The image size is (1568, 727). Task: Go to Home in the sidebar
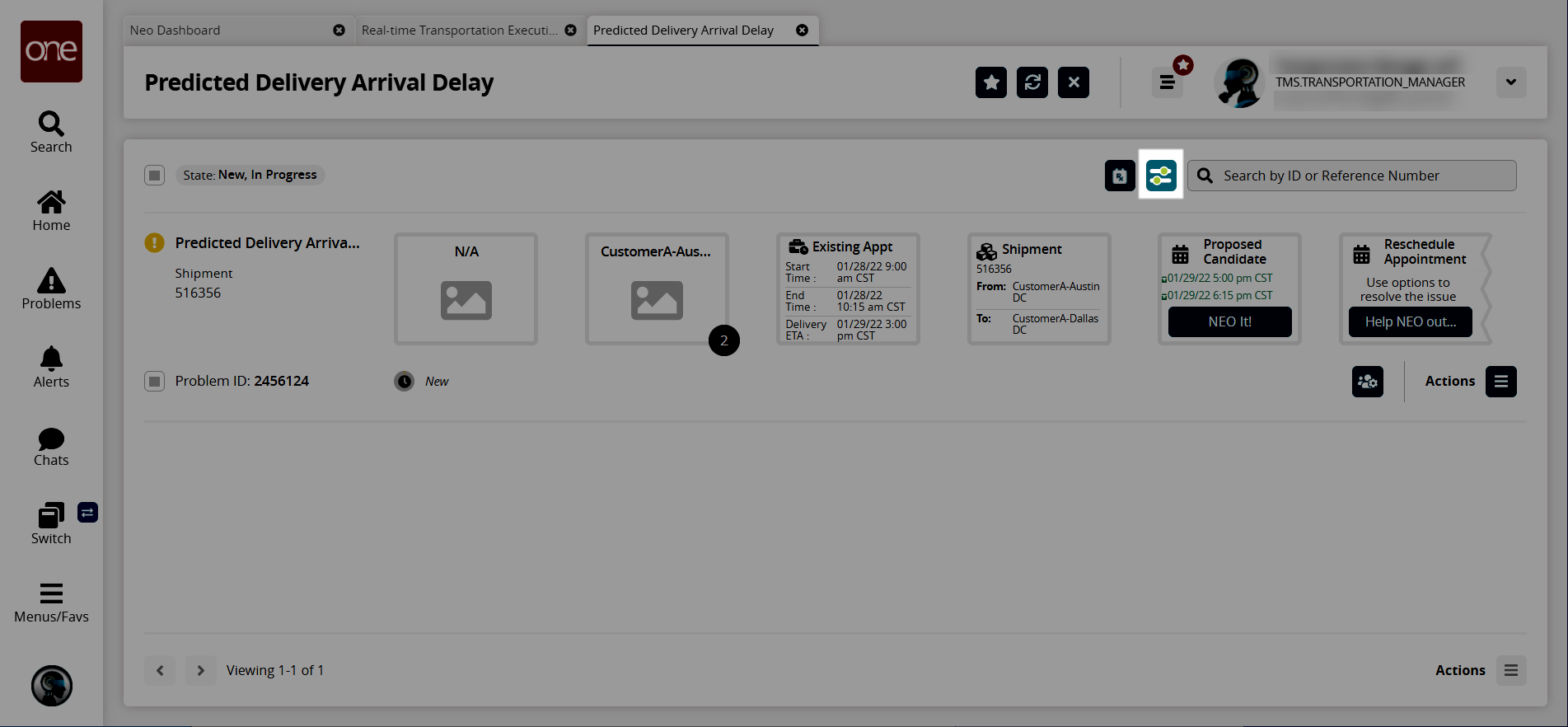click(x=51, y=211)
